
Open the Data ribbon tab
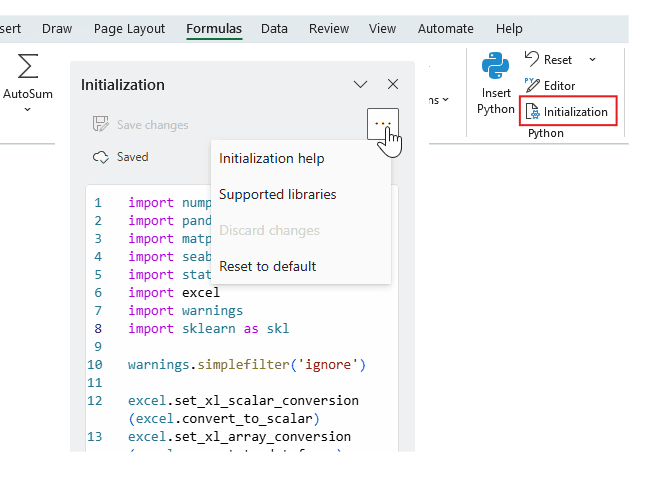[274, 29]
